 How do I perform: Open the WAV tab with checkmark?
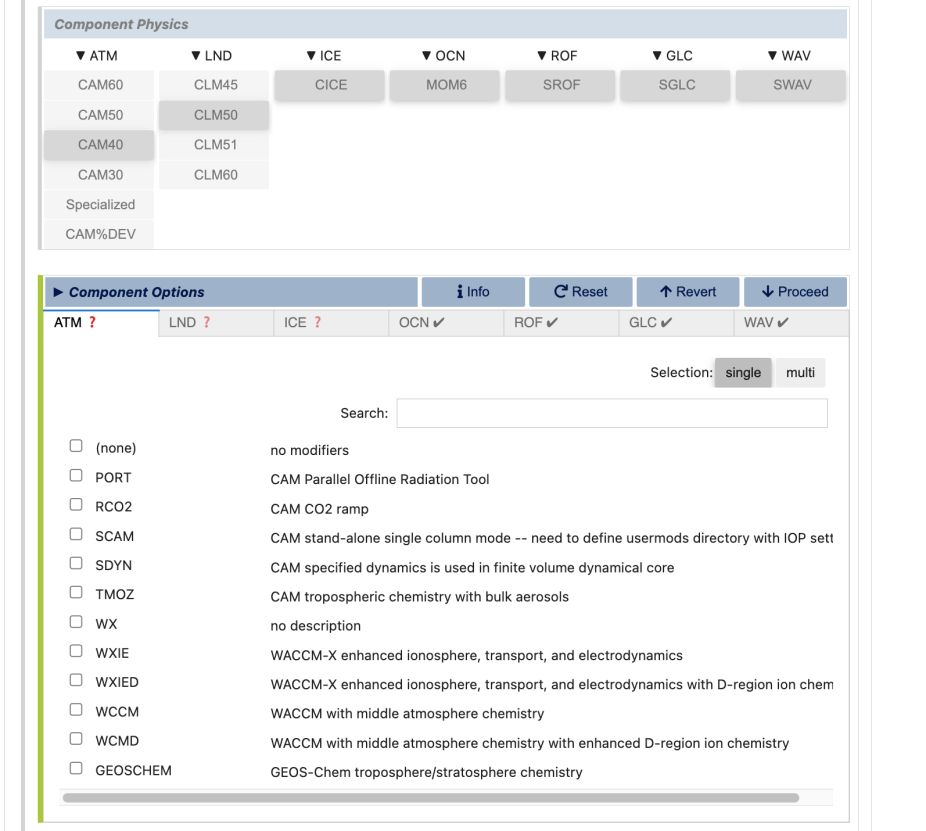click(766, 322)
